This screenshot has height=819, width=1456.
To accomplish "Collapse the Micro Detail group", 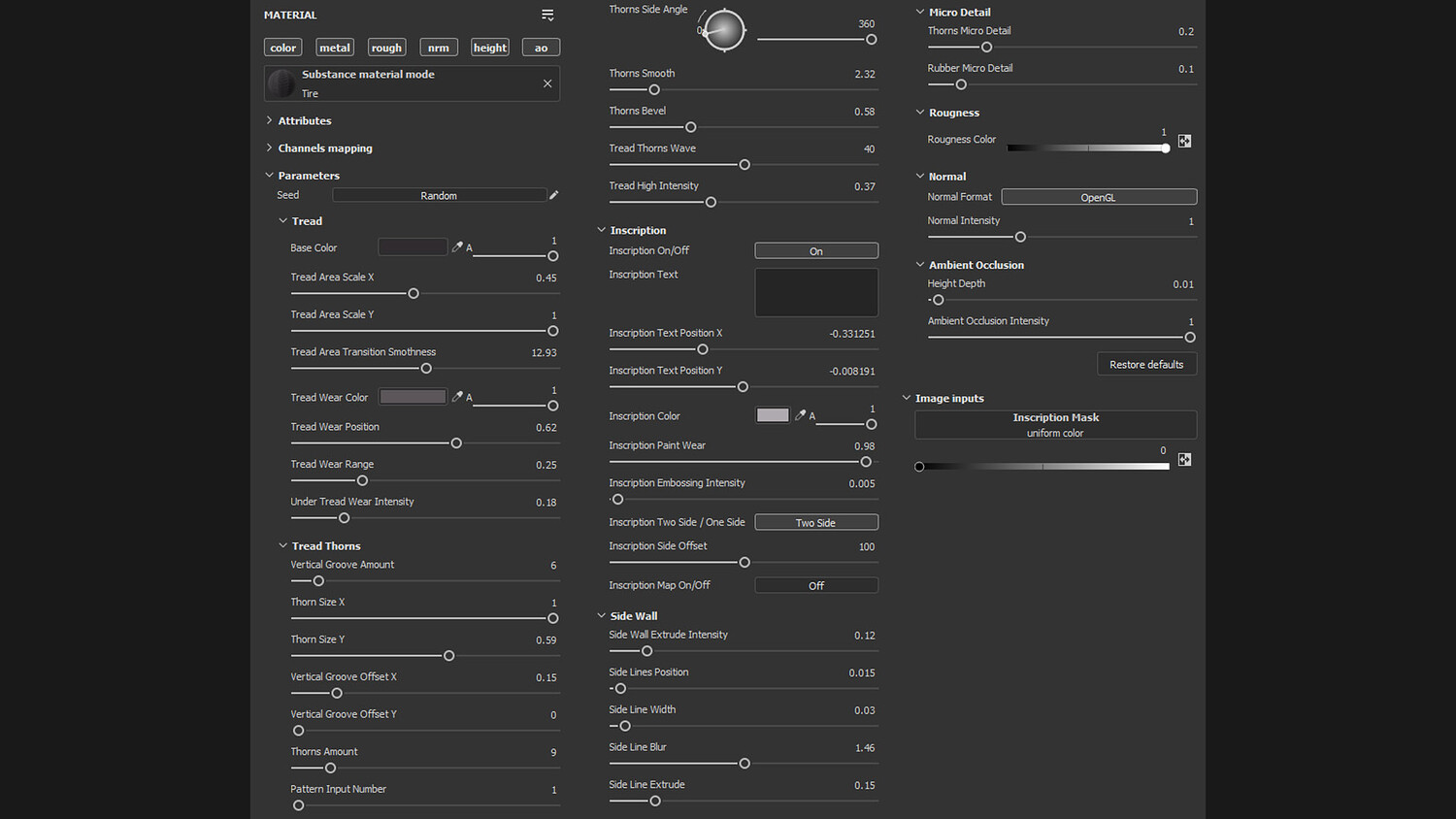I will click(919, 12).
